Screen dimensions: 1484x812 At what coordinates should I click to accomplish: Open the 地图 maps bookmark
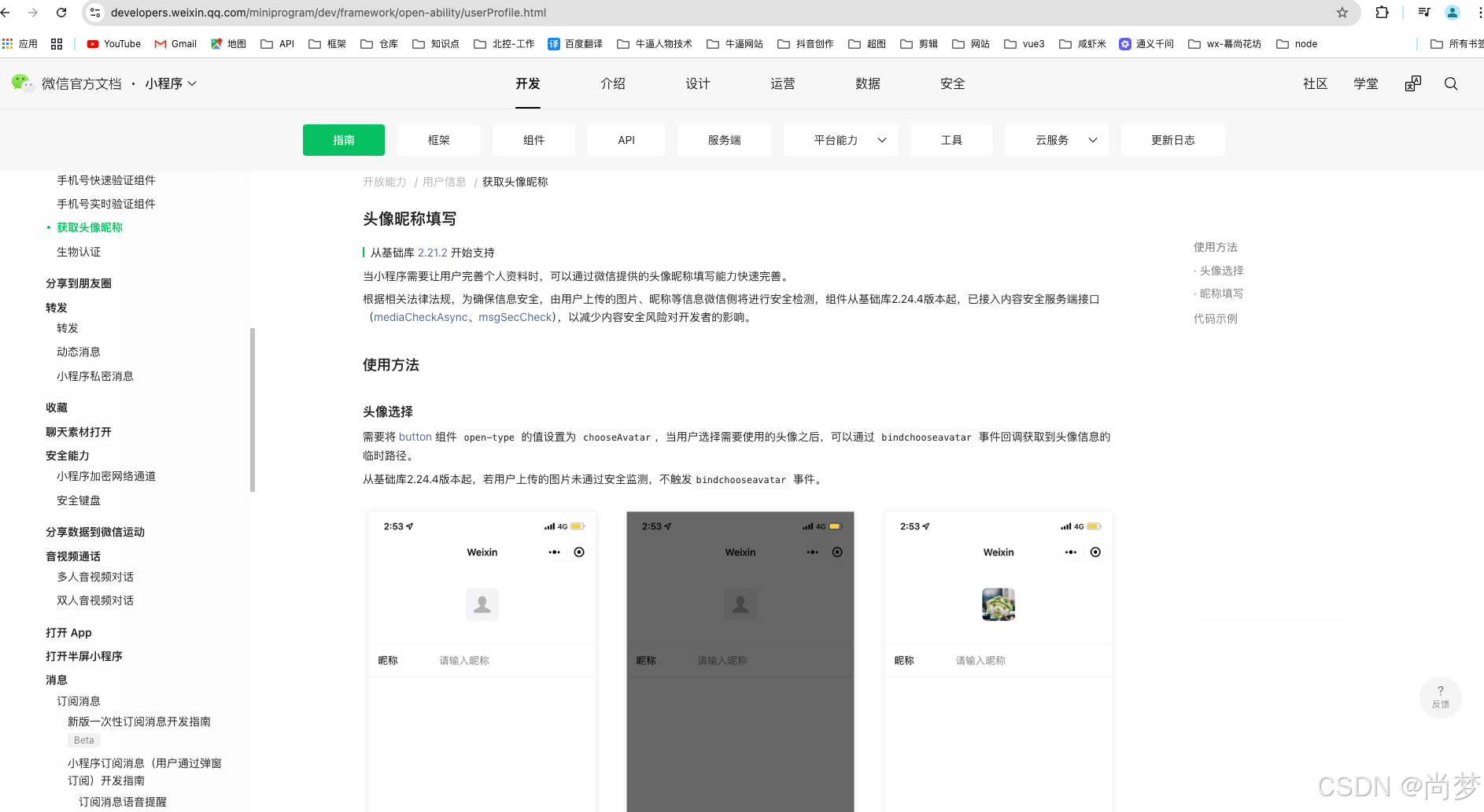coord(228,44)
